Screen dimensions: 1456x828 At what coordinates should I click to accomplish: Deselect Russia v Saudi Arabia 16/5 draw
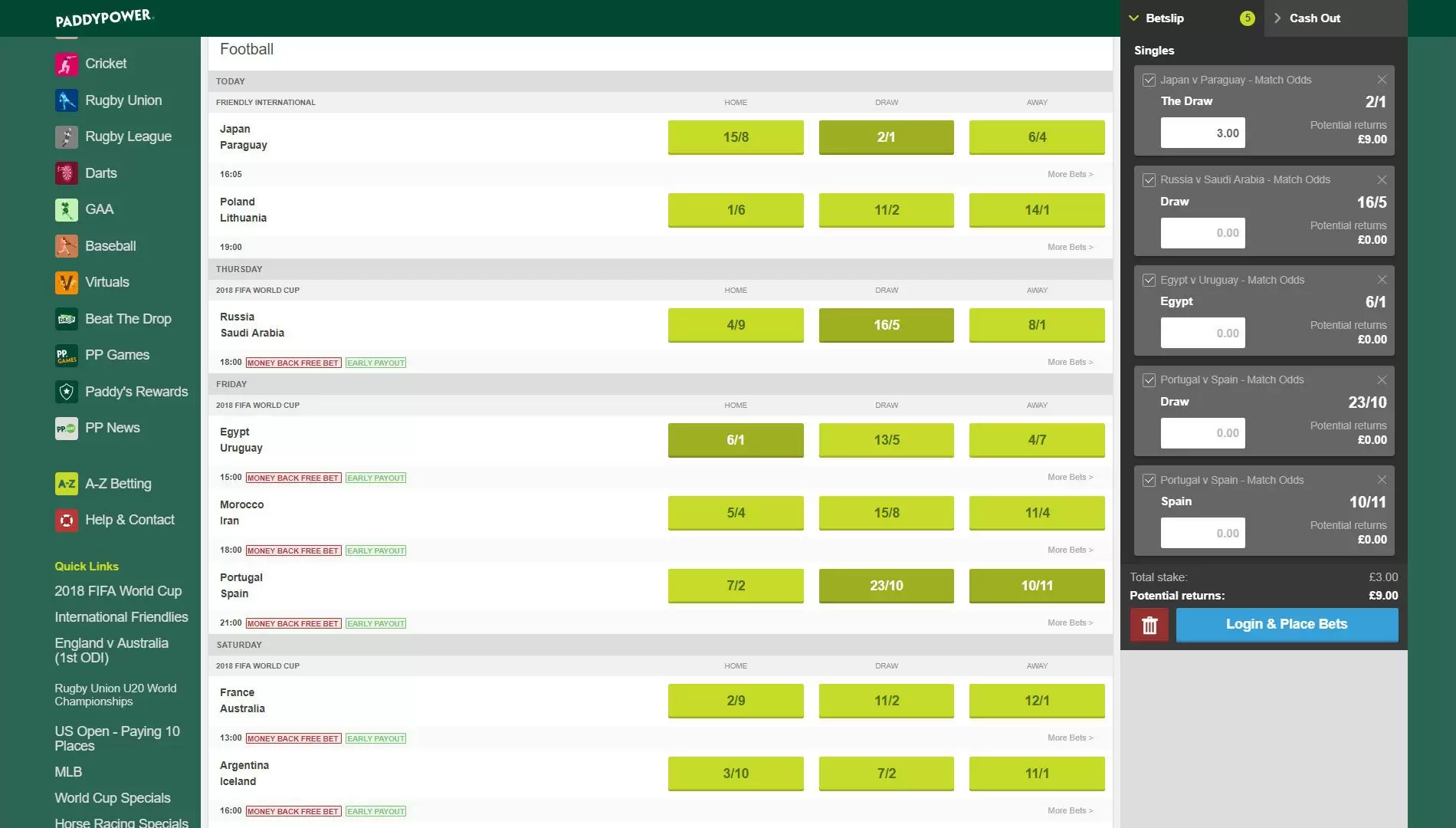[887, 325]
